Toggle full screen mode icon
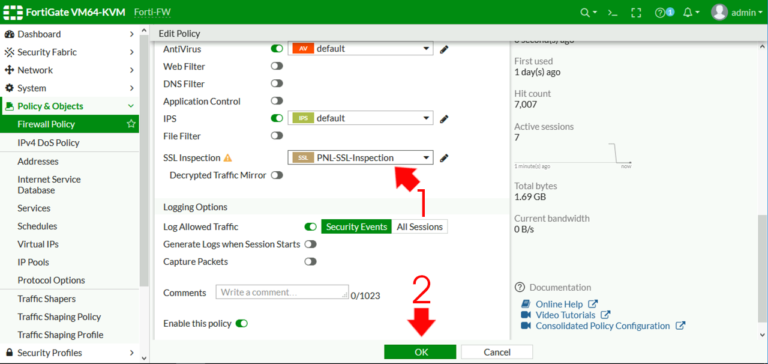Viewport: 768px width, 364px height. [x=636, y=13]
